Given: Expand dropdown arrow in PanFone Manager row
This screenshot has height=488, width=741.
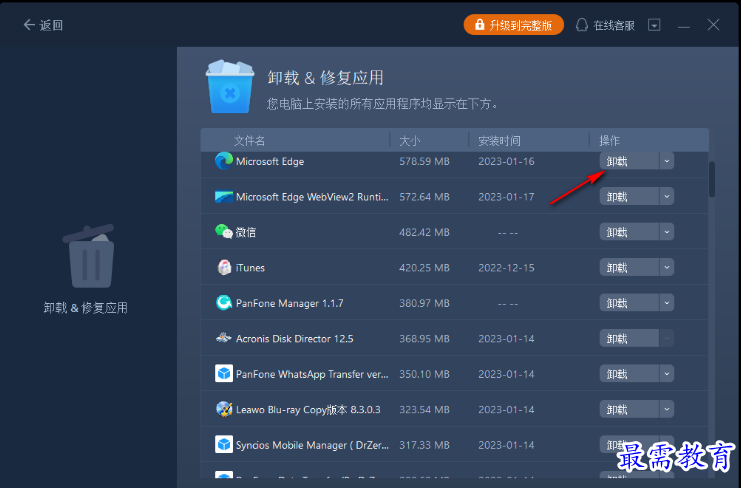Looking at the screenshot, I should pyautogui.click(x=667, y=303).
